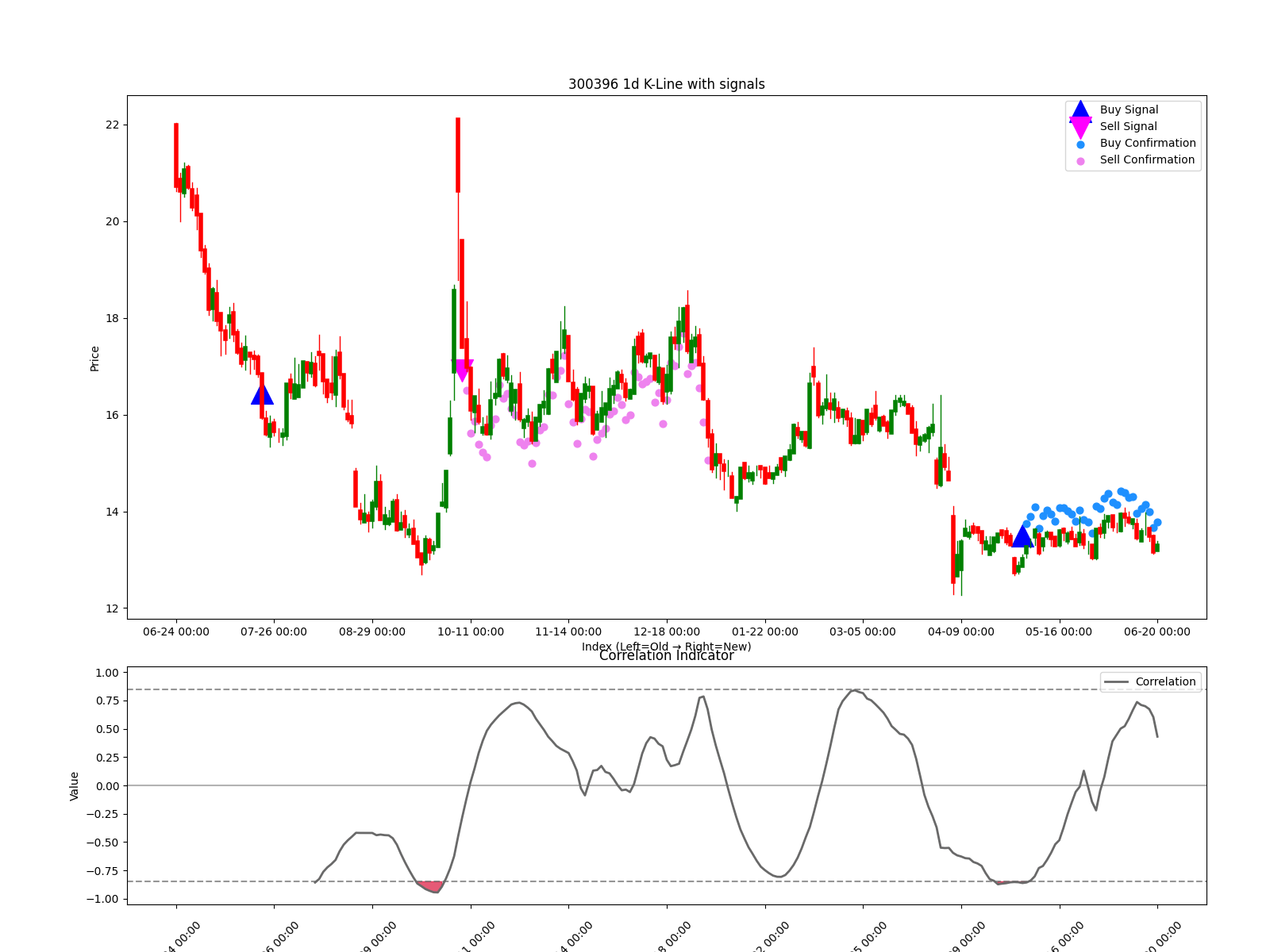Click the 'Value' y-axis label
The width and height of the screenshot is (1270, 952).
[x=75, y=786]
